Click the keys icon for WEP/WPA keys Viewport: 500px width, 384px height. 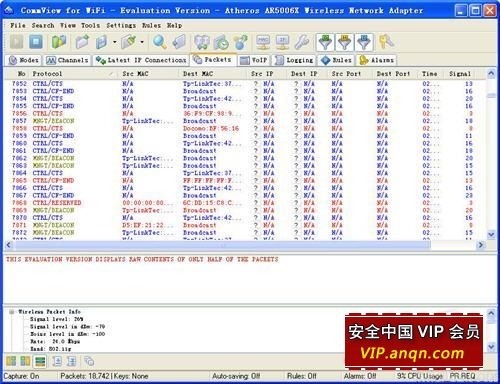tap(386, 42)
